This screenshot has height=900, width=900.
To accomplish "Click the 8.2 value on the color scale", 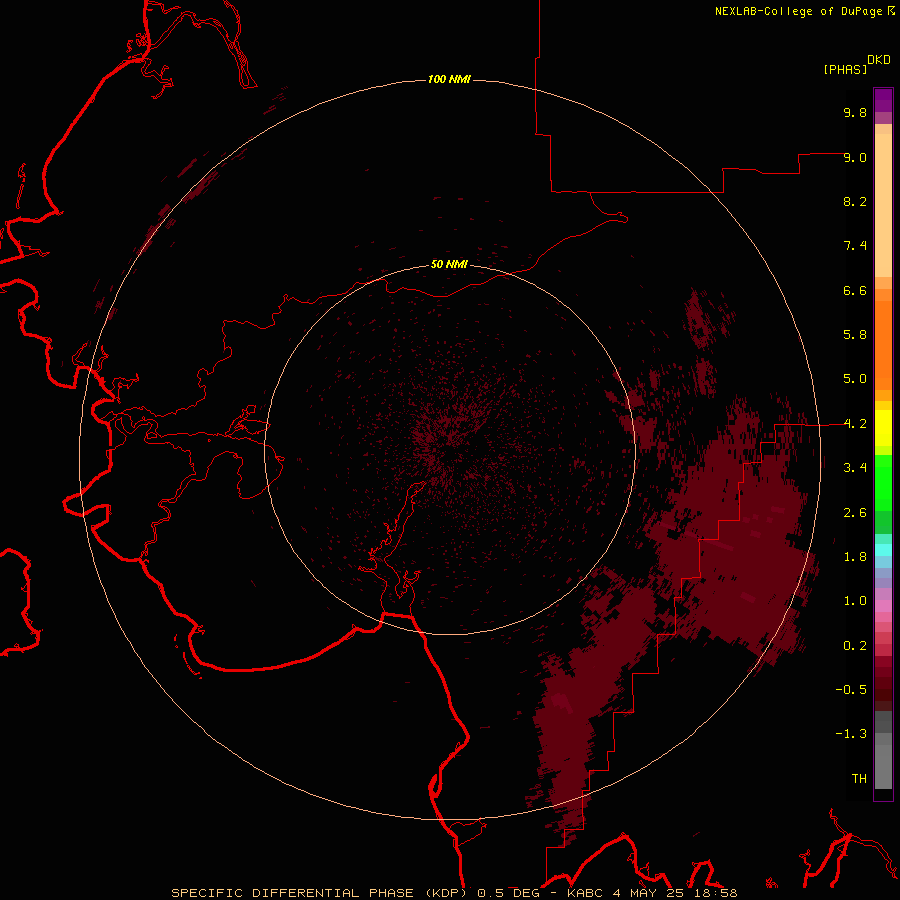I will pyautogui.click(x=855, y=201).
